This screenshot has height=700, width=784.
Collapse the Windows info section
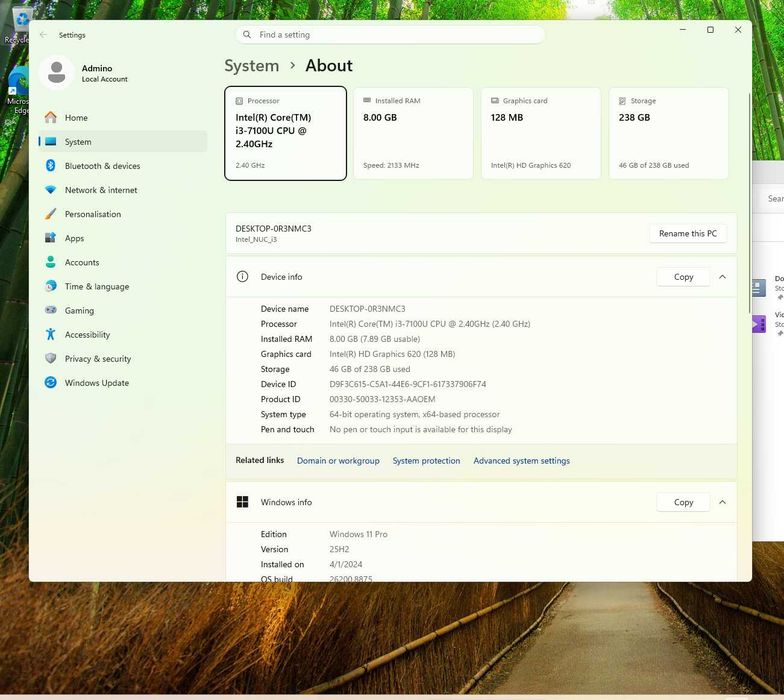click(x=722, y=502)
